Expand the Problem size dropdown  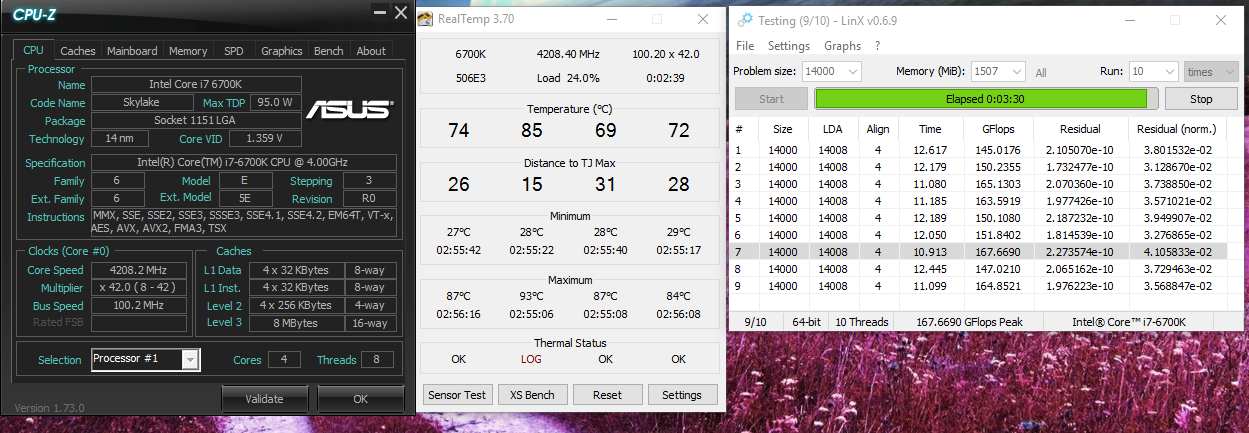tap(852, 72)
